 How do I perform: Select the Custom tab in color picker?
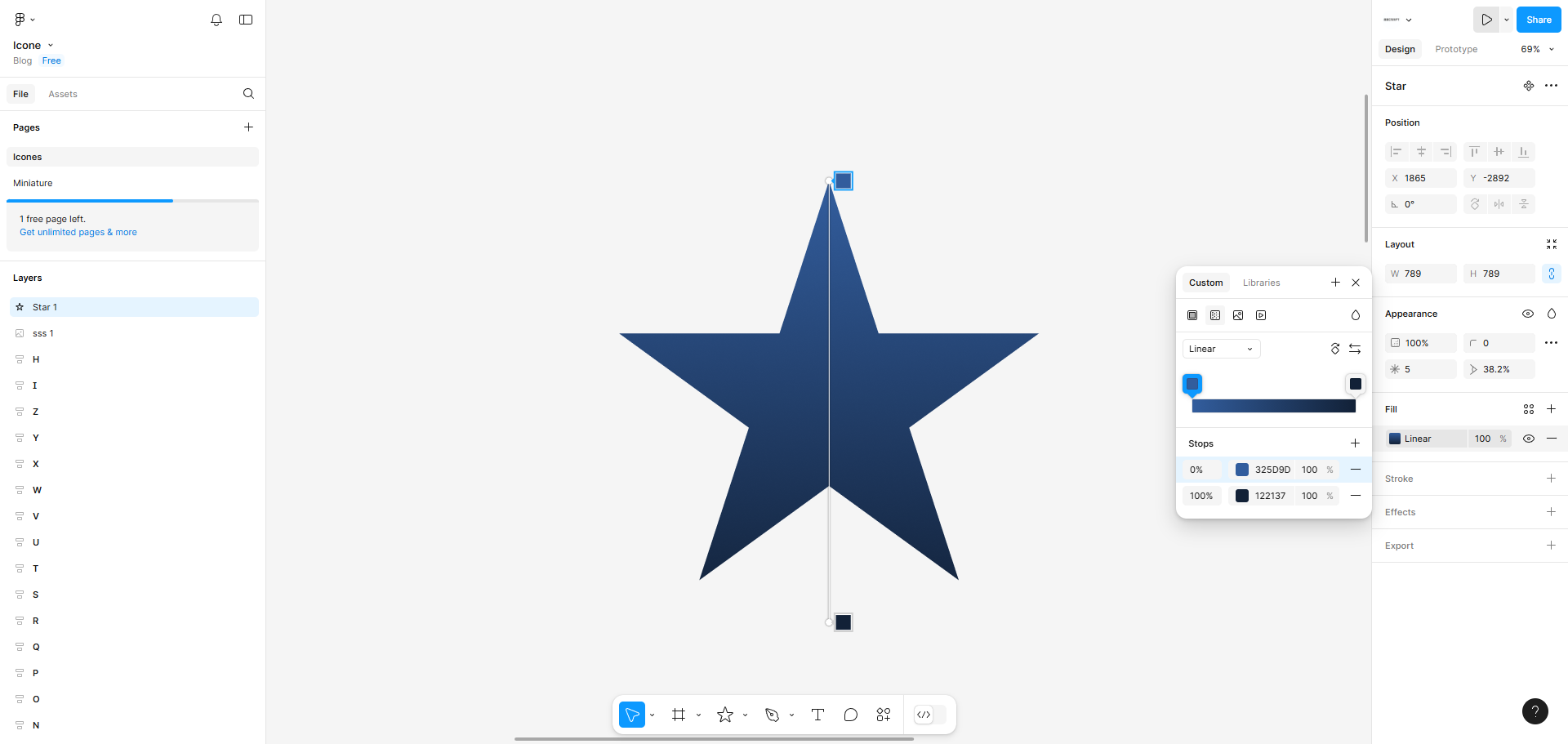point(1205,283)
